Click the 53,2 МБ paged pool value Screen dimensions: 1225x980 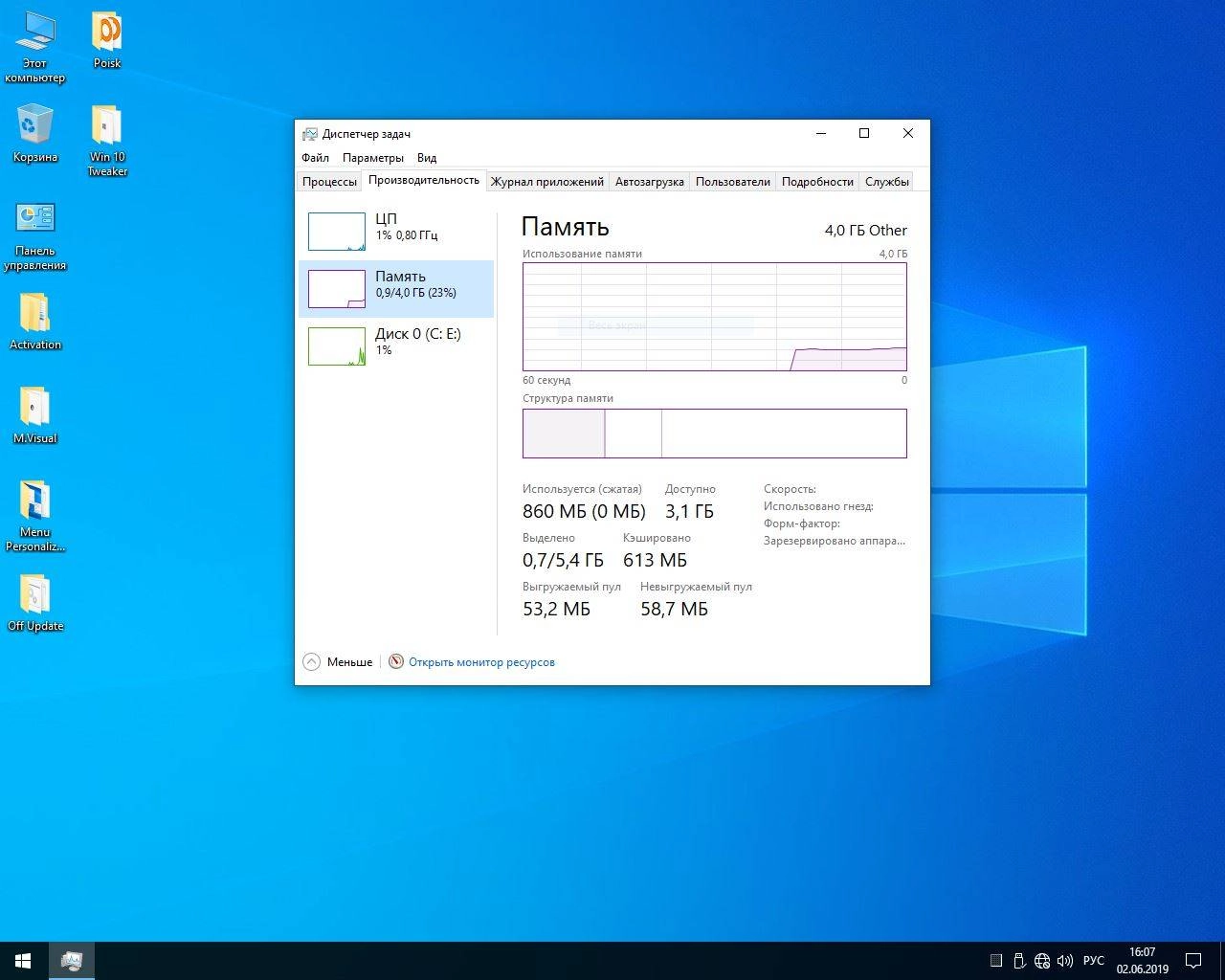[x=556, y=610]
